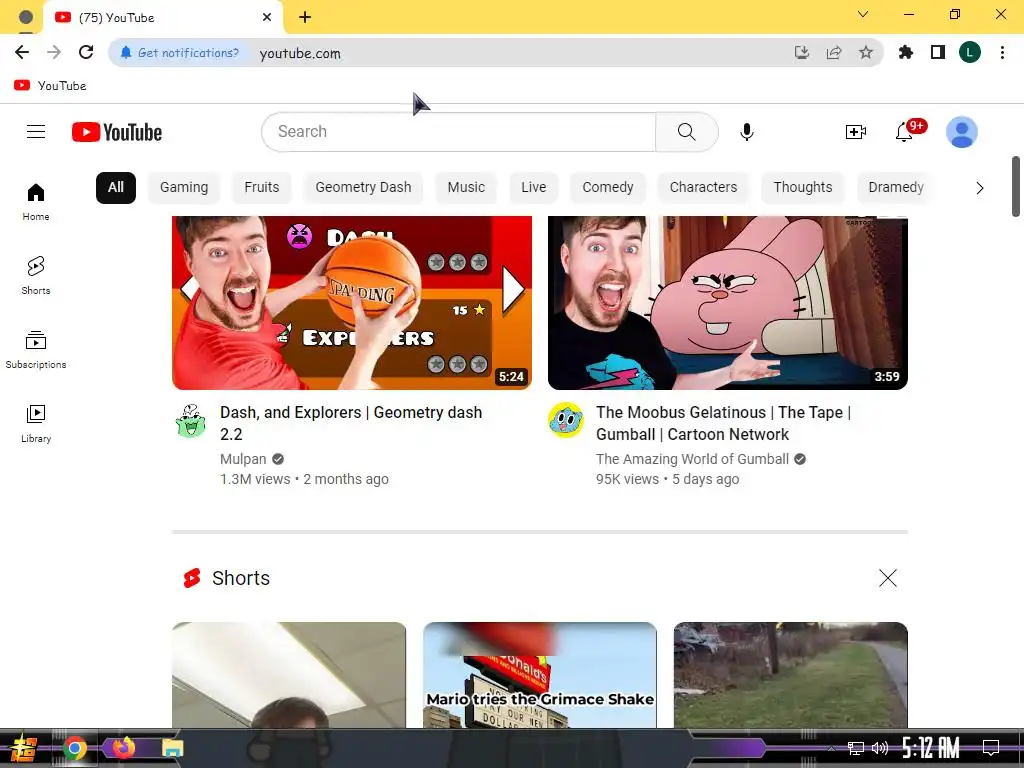
Task: Open the Chrome profile L avatar
Action: (970, 52)
